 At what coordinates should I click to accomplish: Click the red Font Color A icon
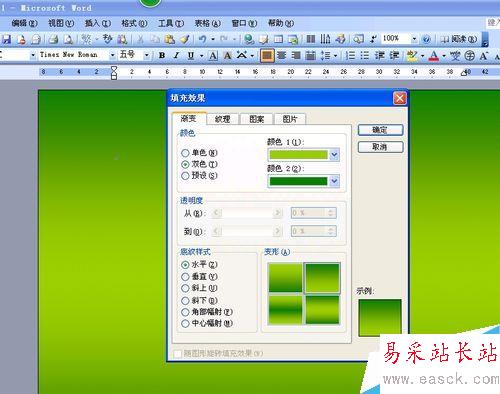point(434,55)
